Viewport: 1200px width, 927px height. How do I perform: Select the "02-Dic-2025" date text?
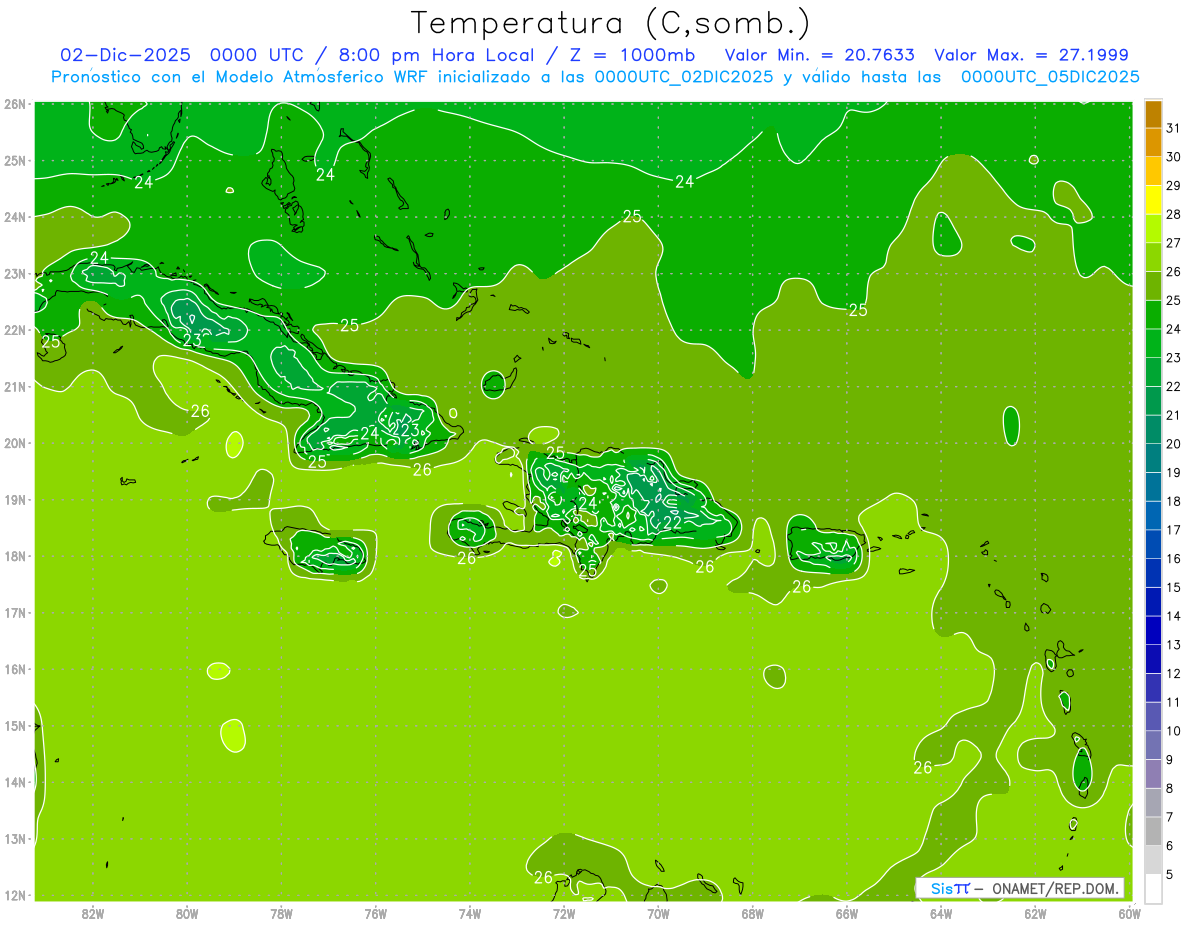(x=124, y=55)
